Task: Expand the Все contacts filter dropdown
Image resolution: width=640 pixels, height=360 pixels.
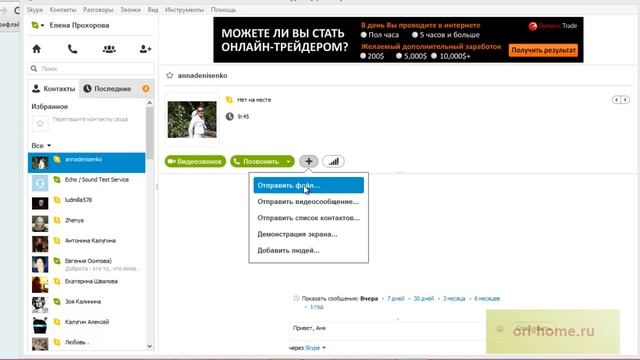Action: tap(41, 145)
